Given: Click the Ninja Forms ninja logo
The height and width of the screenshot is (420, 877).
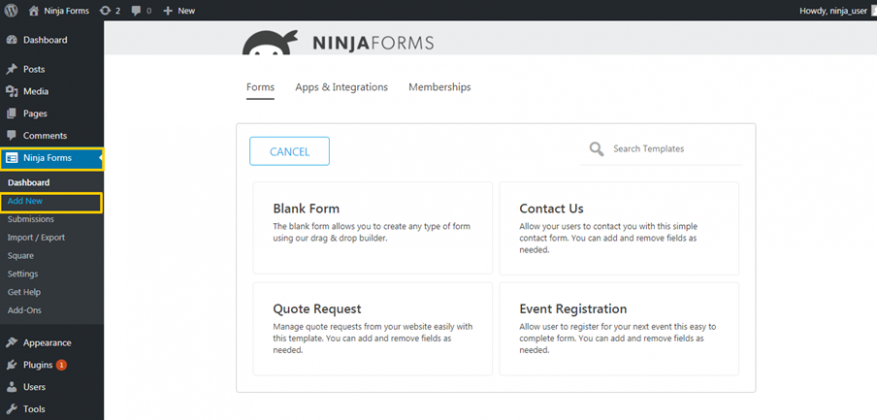Looking at the screenshot, I should click(272, 44).
